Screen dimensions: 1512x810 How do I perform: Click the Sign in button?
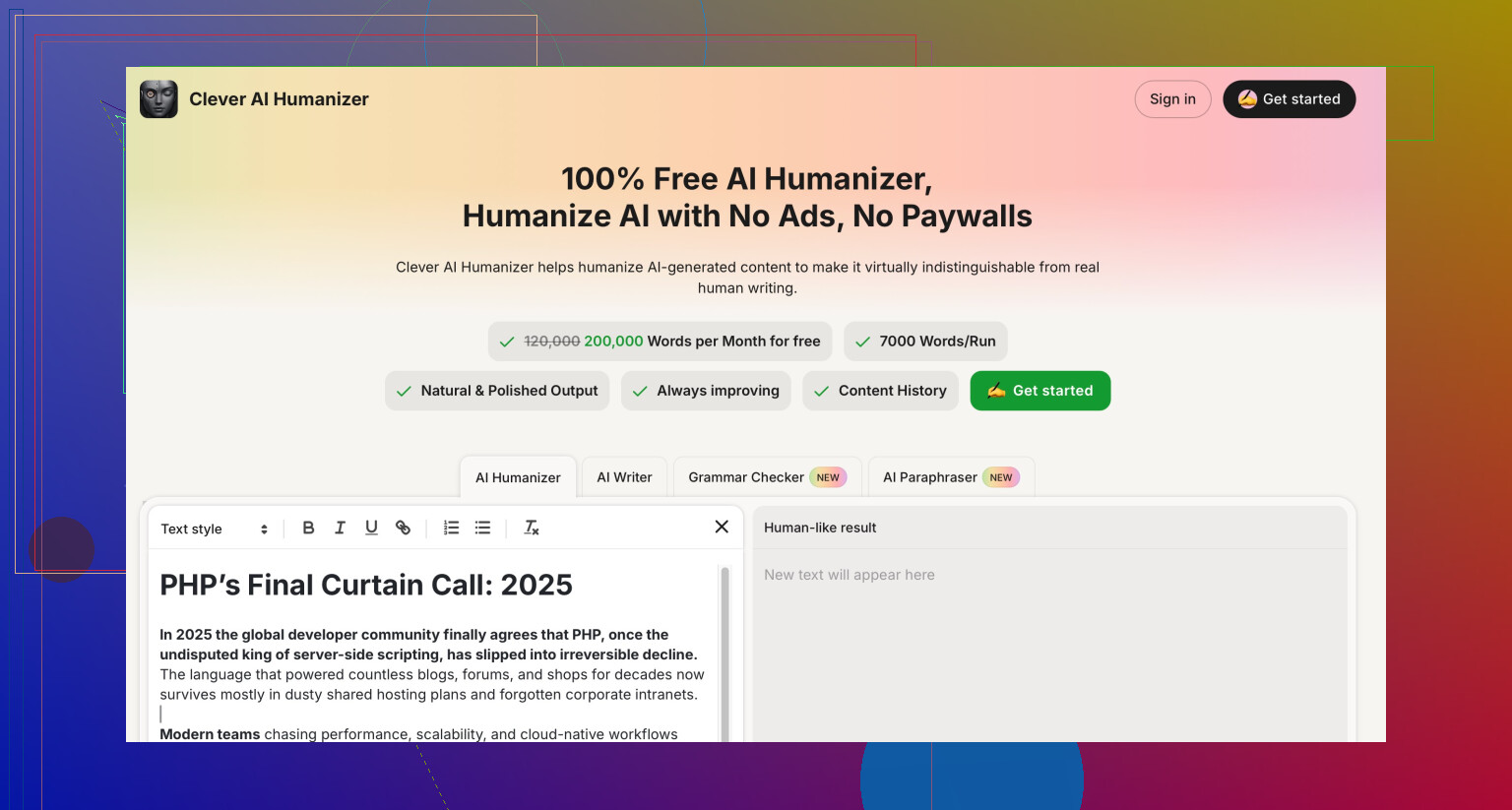(x=1172, y=99)
